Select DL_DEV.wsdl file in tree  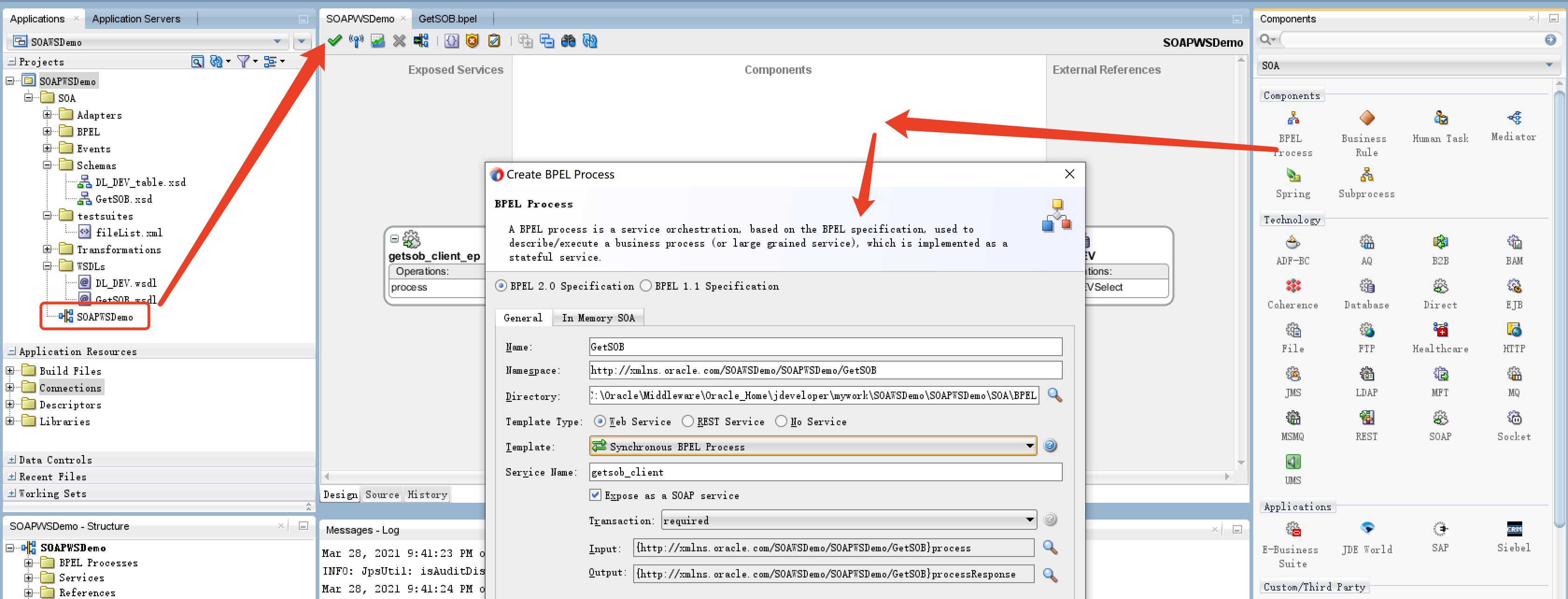[126, 283]
